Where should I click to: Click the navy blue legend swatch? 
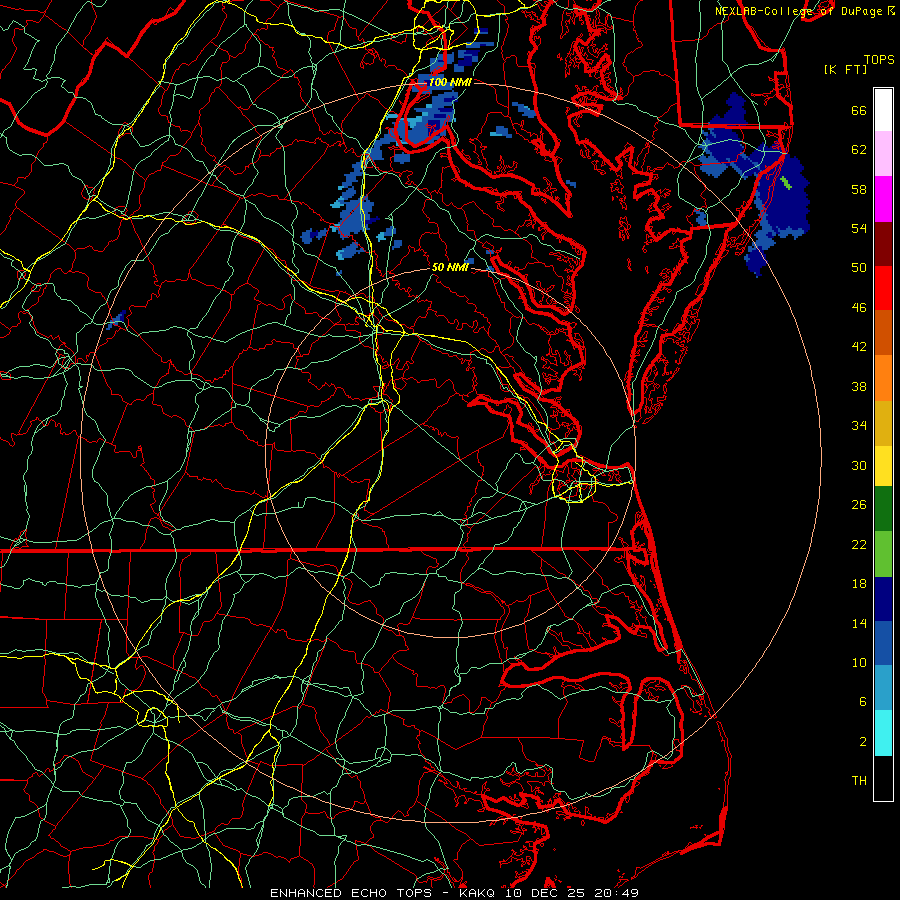point(883,599)
